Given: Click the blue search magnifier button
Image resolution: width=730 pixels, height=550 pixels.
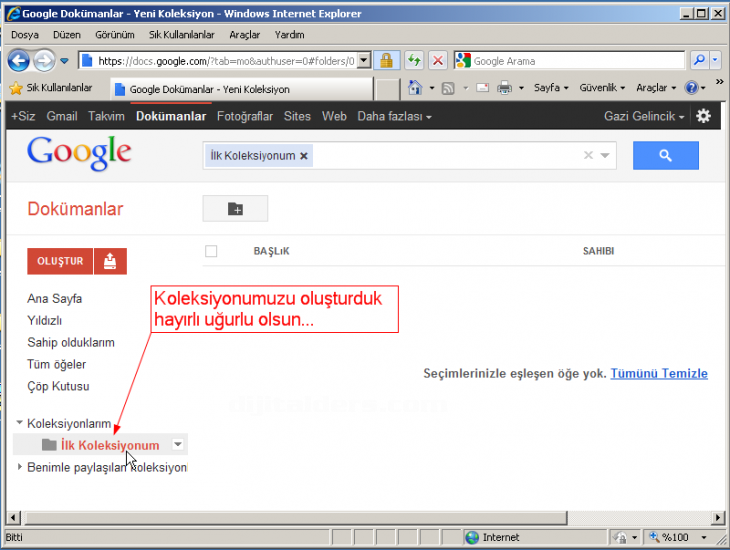Looking at the screenshot, I should pyautogui.click(x=665, y=155).
